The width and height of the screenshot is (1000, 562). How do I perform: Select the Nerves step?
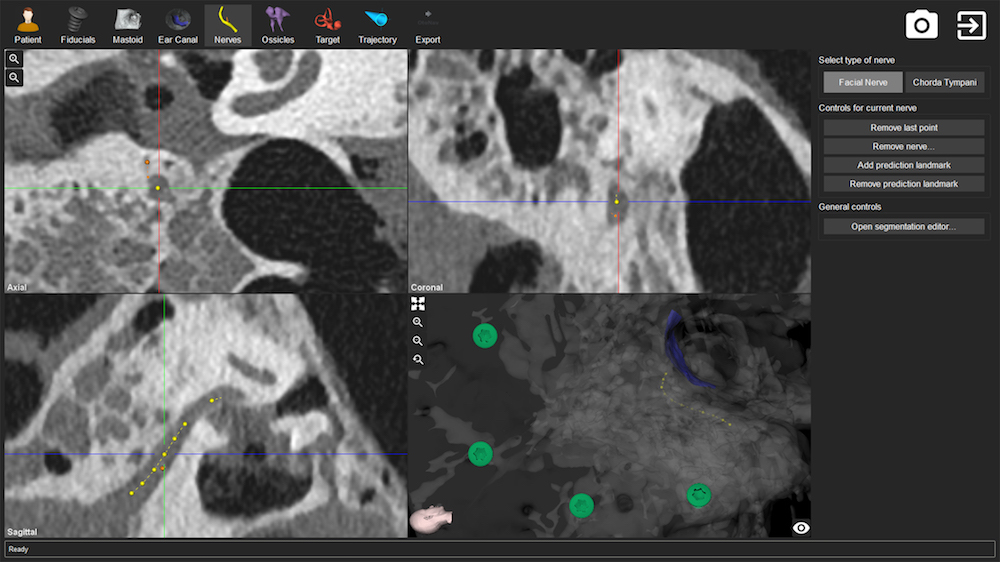pyautogui.click(x=228, y=26)
